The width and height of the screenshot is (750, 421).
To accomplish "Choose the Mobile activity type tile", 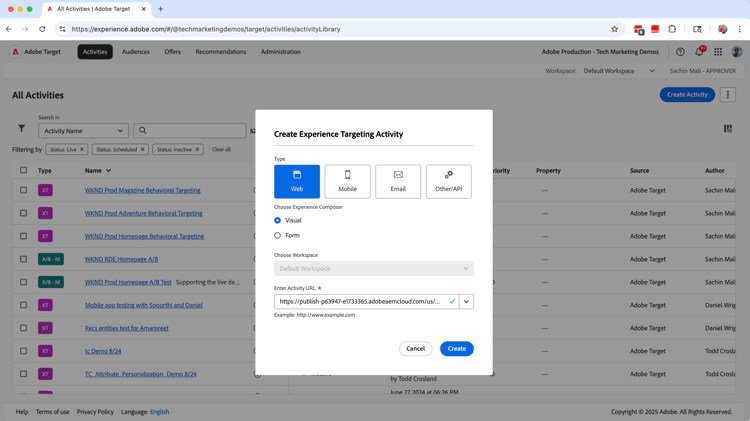I will pos(347,181).
